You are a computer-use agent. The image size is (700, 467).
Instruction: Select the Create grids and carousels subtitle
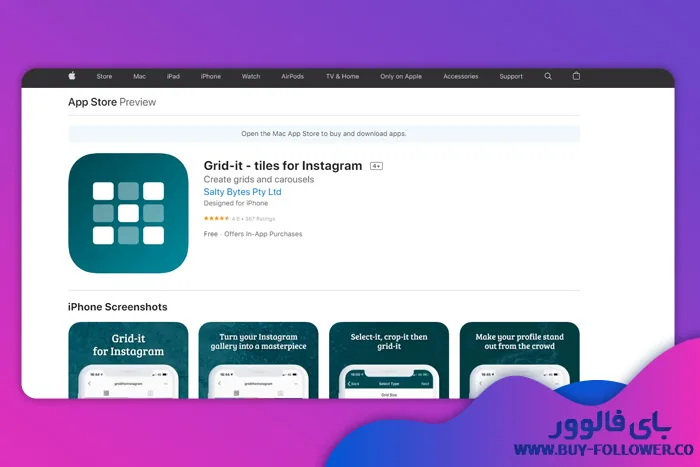[259, 179]
